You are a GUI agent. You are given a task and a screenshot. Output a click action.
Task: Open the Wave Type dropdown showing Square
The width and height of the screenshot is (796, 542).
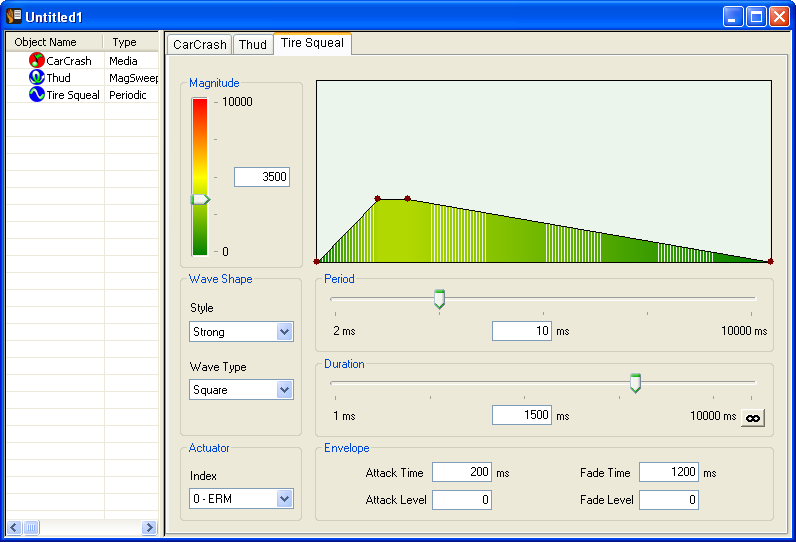[241, 390]
